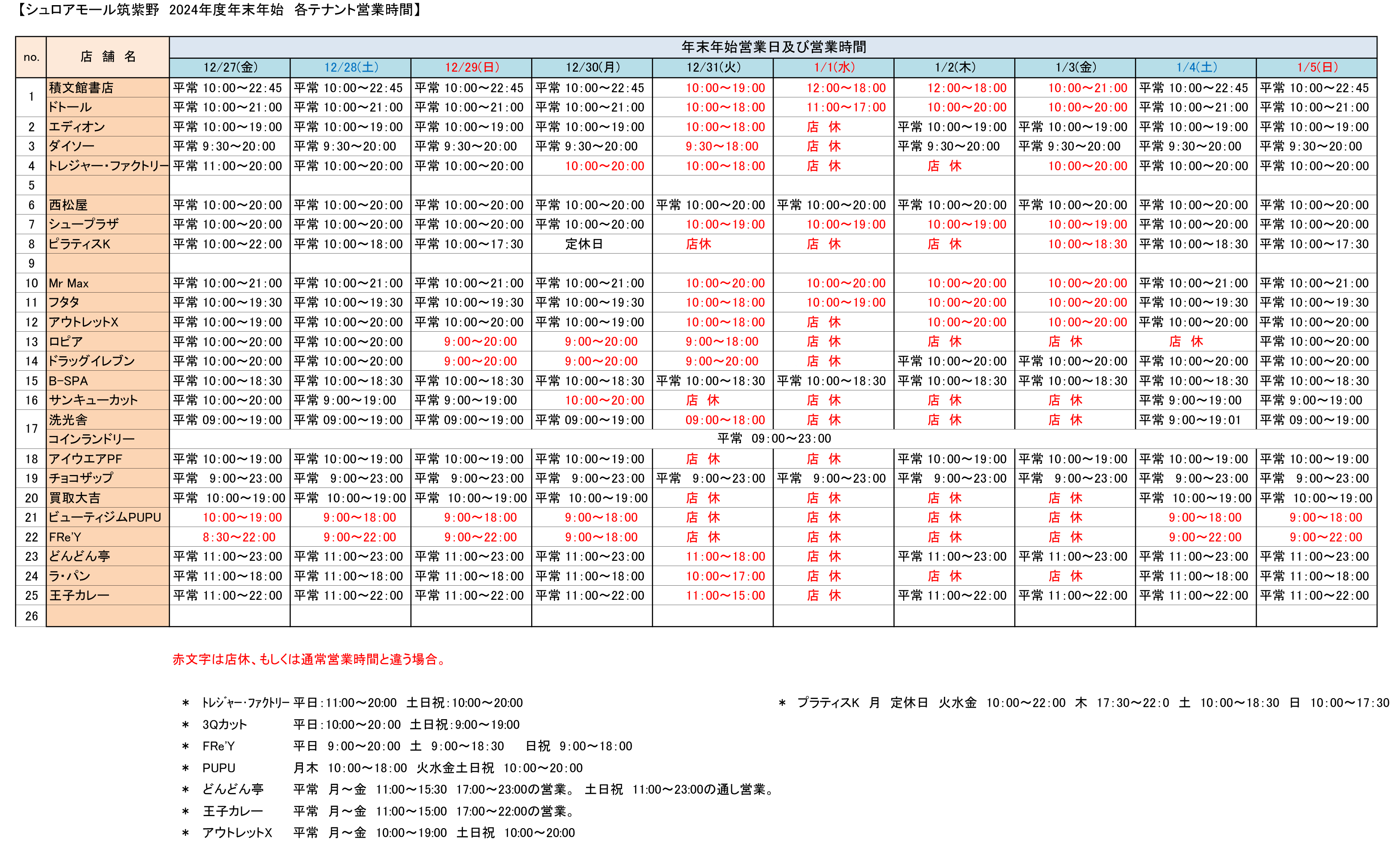Select the 12/28(土) date header

point(351,67)
